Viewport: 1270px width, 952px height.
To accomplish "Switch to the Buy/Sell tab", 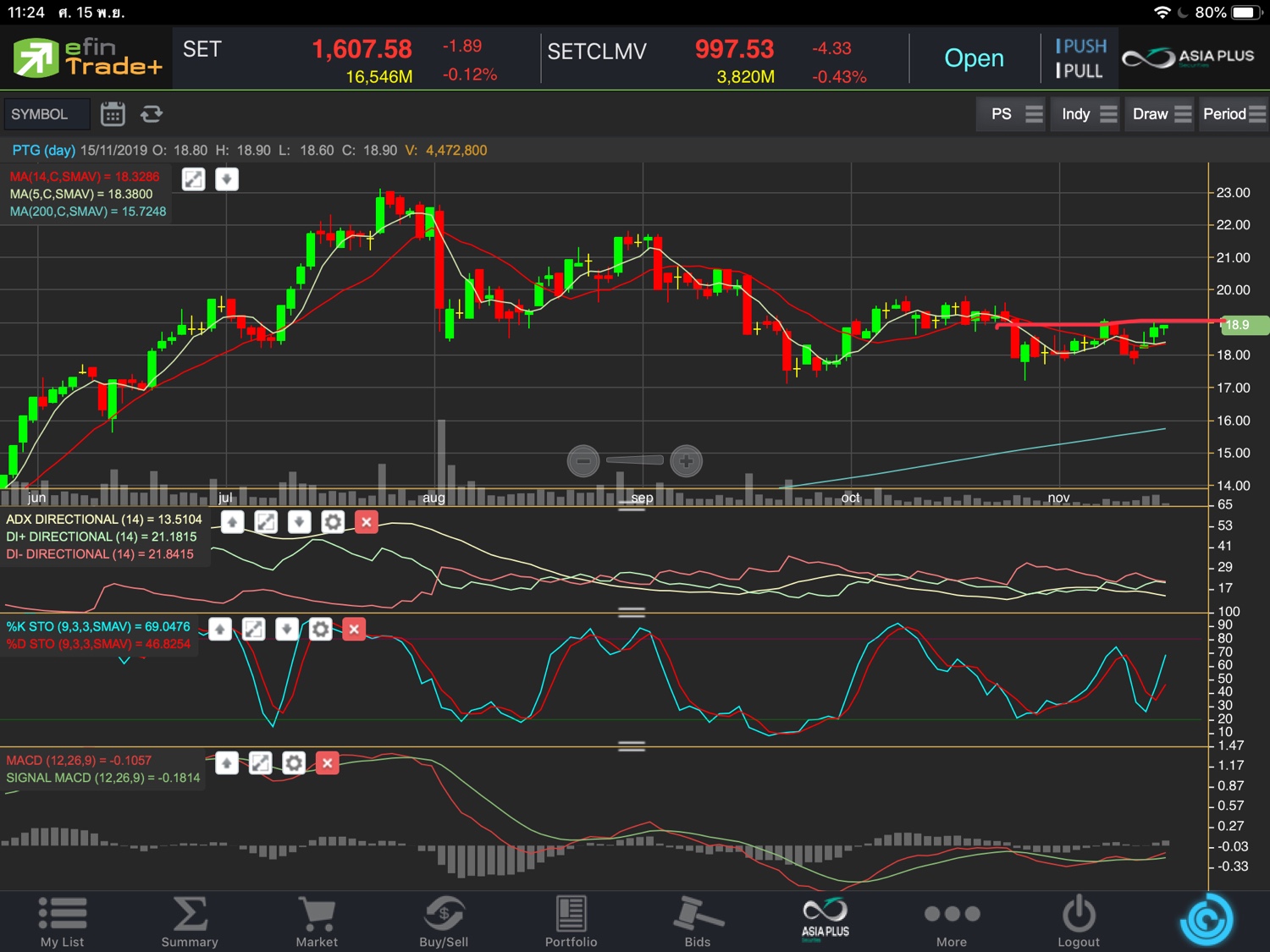I will (x=444, y=921).
